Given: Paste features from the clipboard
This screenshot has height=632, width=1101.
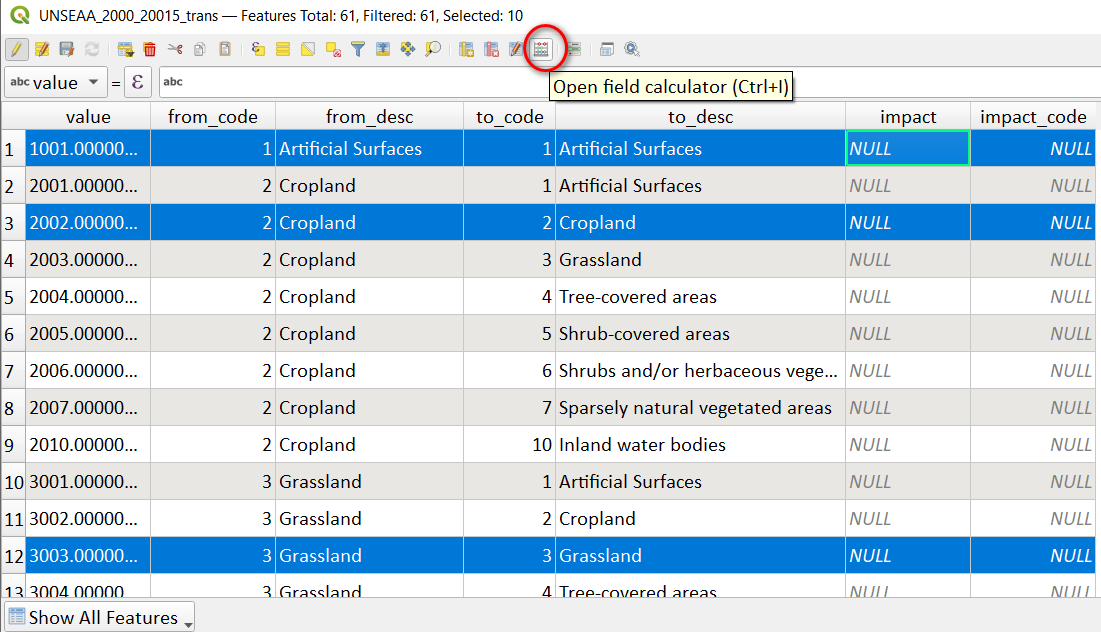Looking at the screenshot, I should (225, 49).
